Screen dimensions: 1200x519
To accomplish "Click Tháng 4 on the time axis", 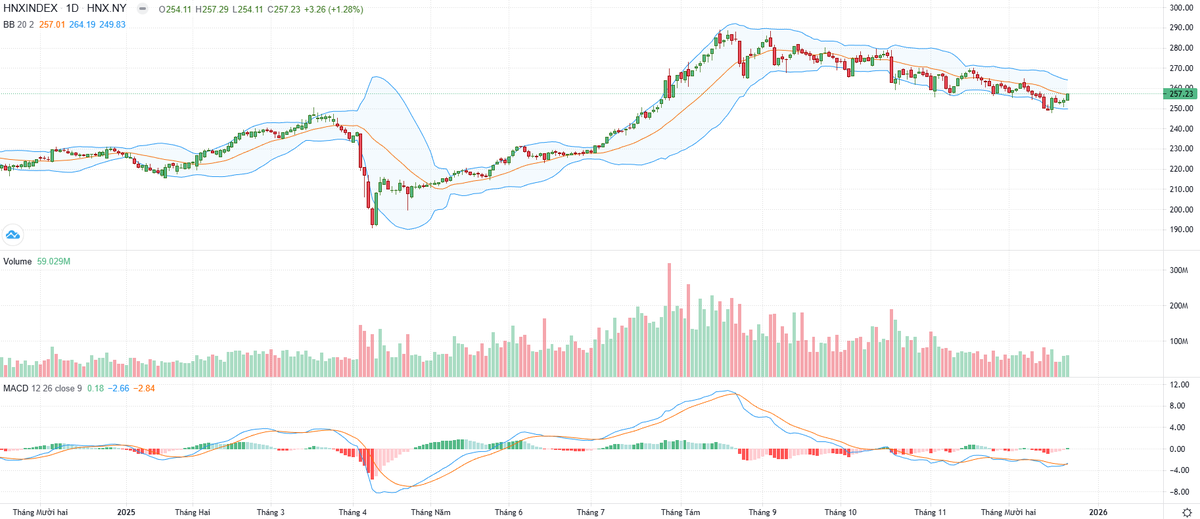I will [352, 512].
